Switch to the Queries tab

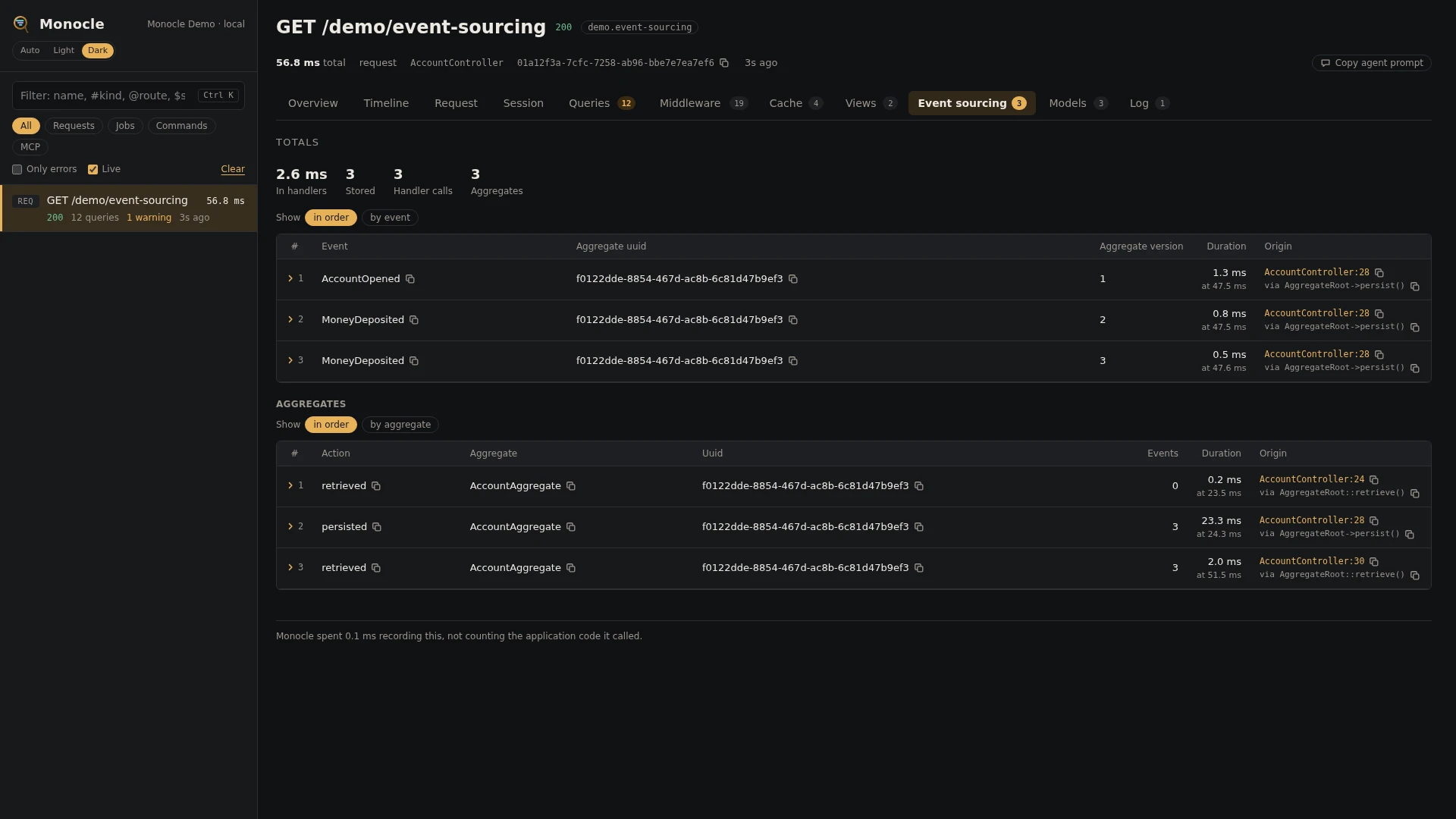tap(602, 104)
